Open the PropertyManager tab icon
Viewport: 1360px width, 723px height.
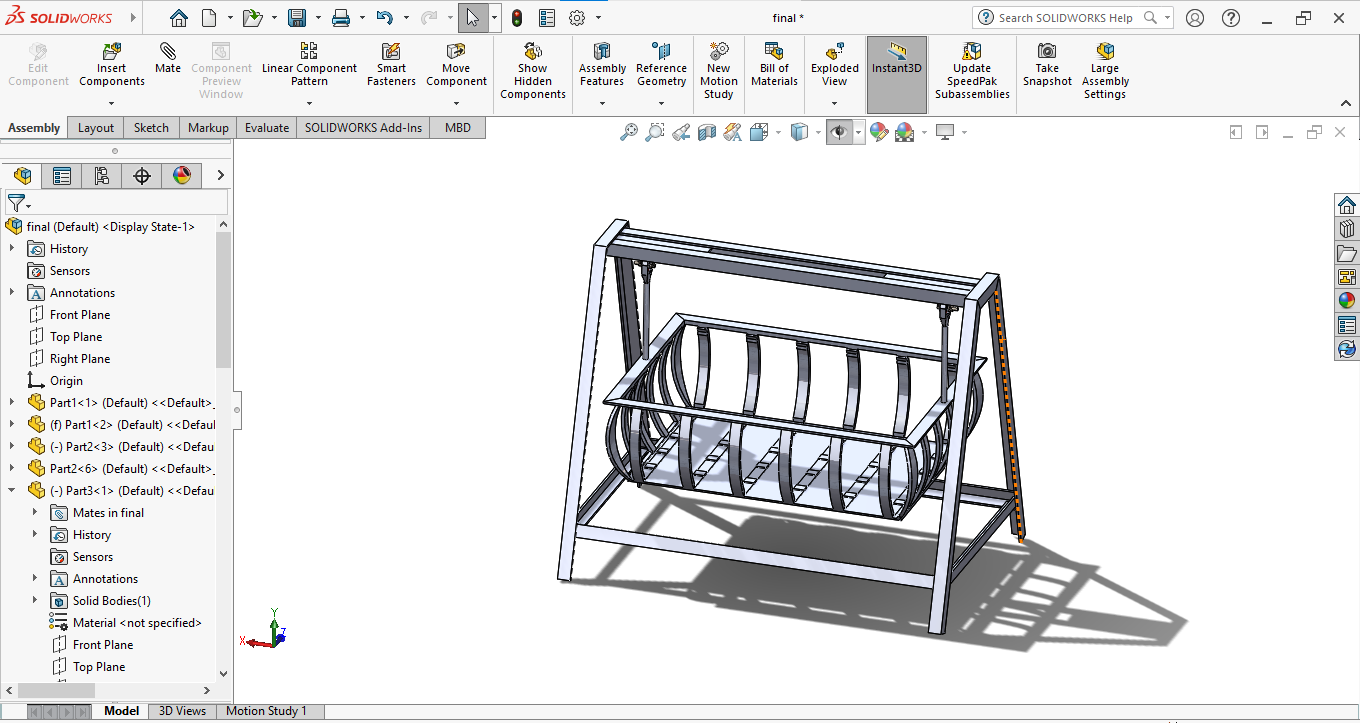click(x=62, y=176)
